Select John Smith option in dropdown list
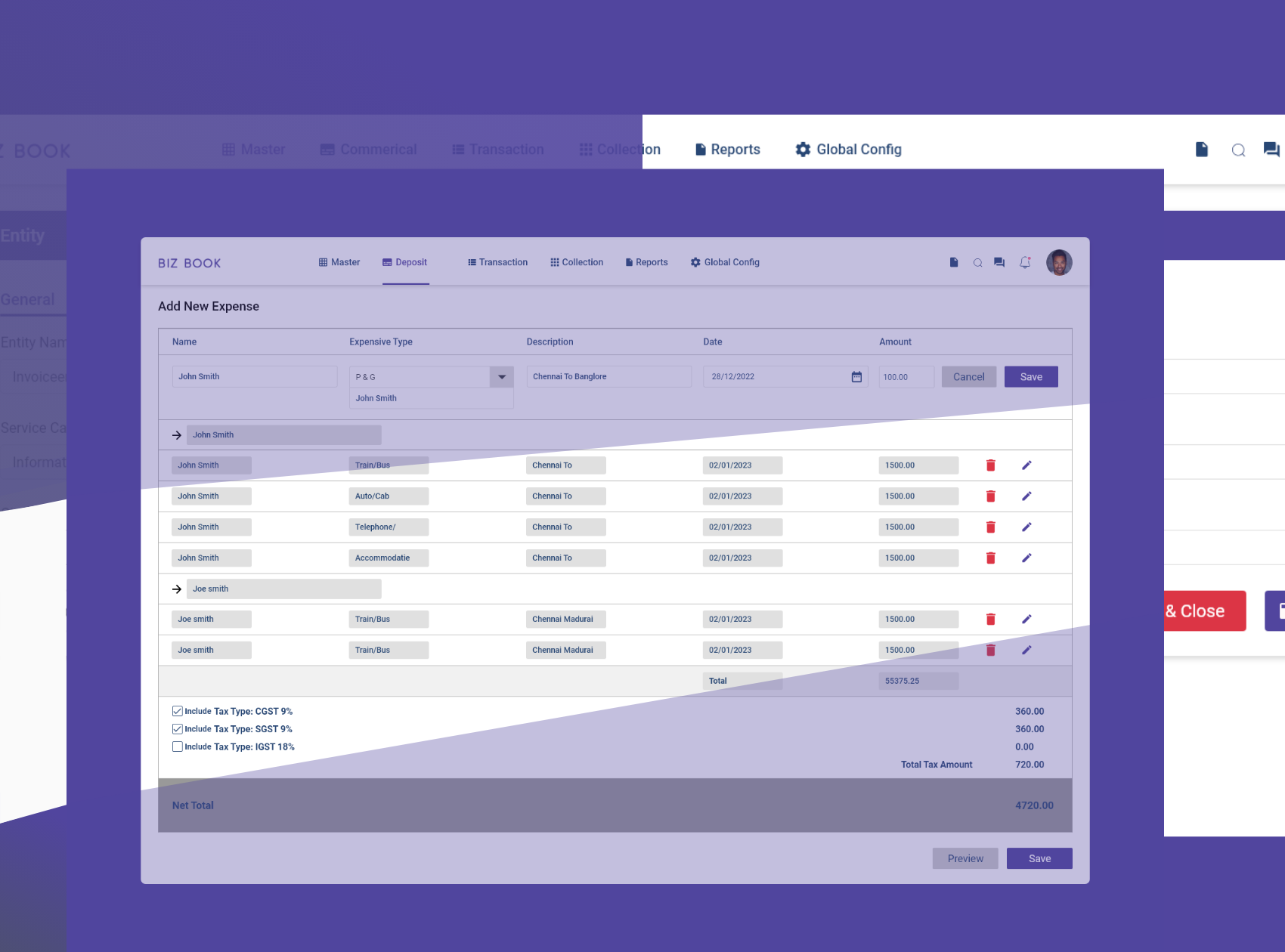This screenshot has width=1285, height=952. click(431, 399)
